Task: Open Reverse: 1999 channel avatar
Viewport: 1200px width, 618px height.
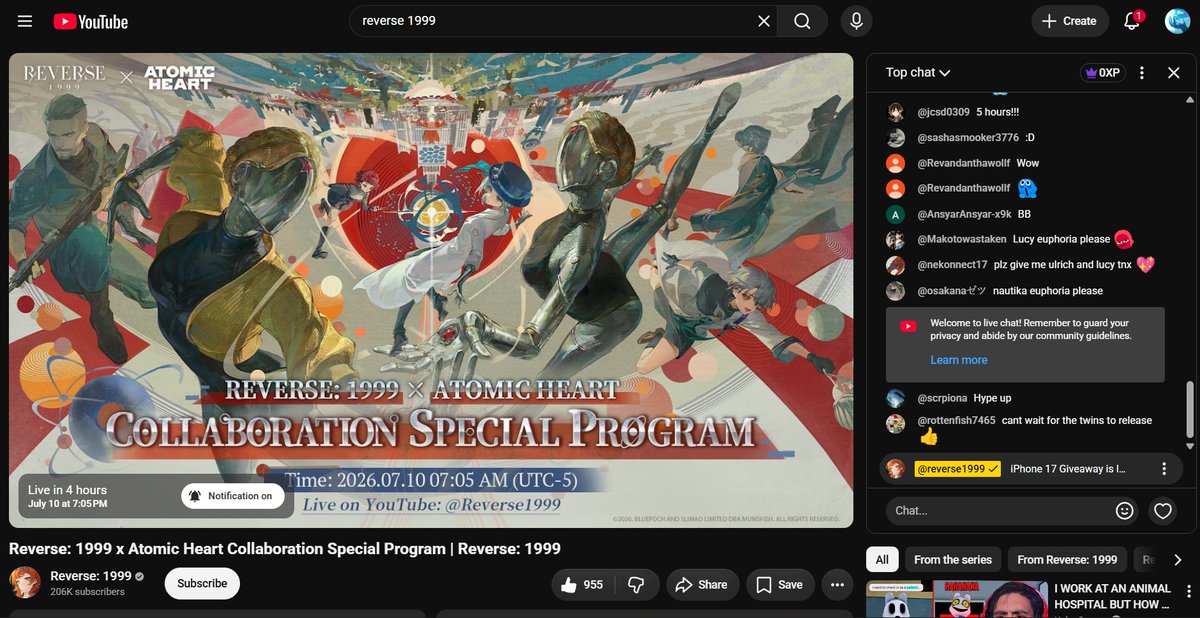Action: [25, 583]
